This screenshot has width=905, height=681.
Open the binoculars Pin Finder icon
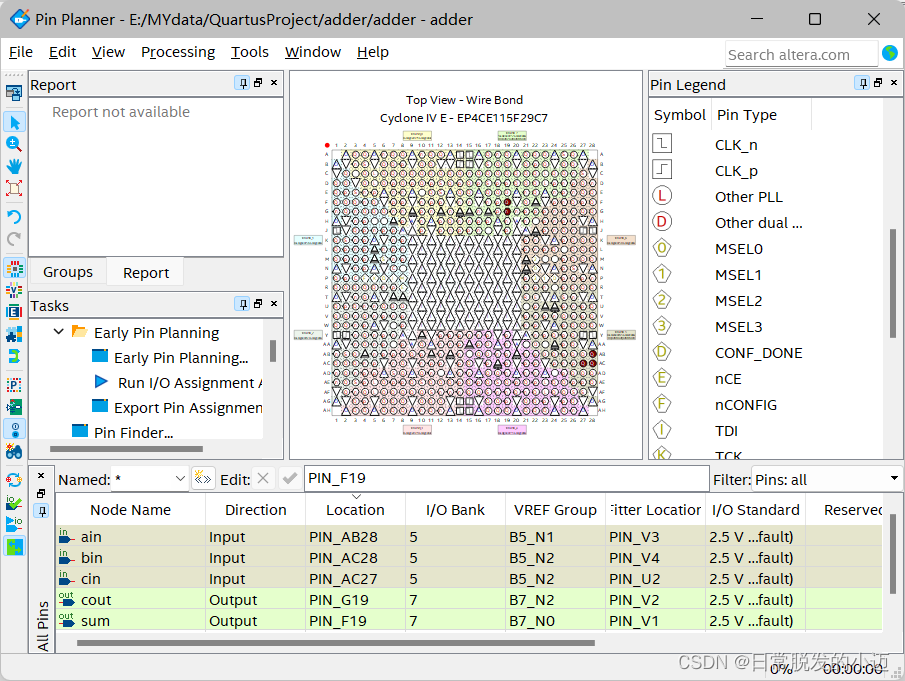point(14,451)
